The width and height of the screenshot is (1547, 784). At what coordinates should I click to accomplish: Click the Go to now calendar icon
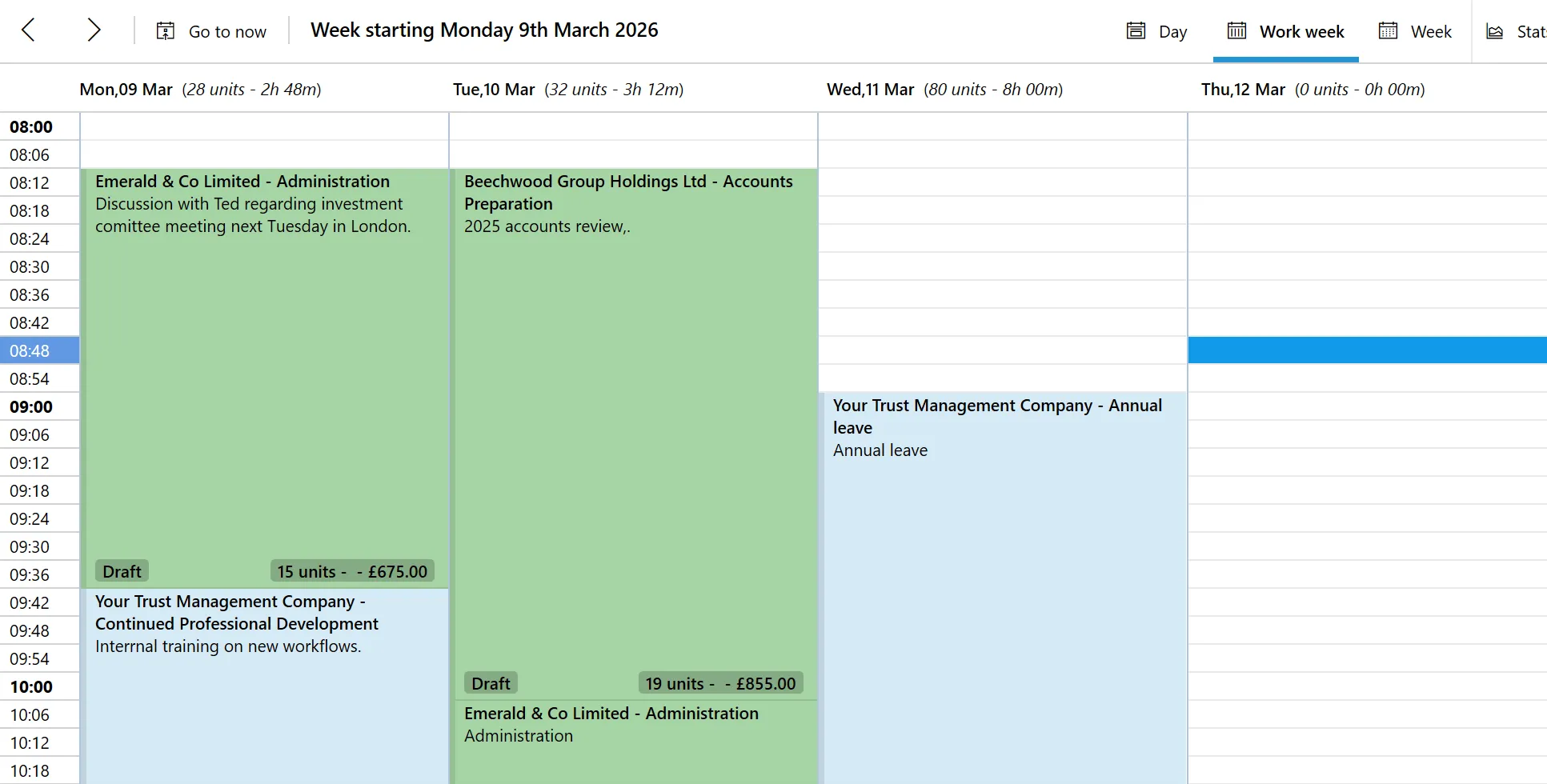[165, 30]
